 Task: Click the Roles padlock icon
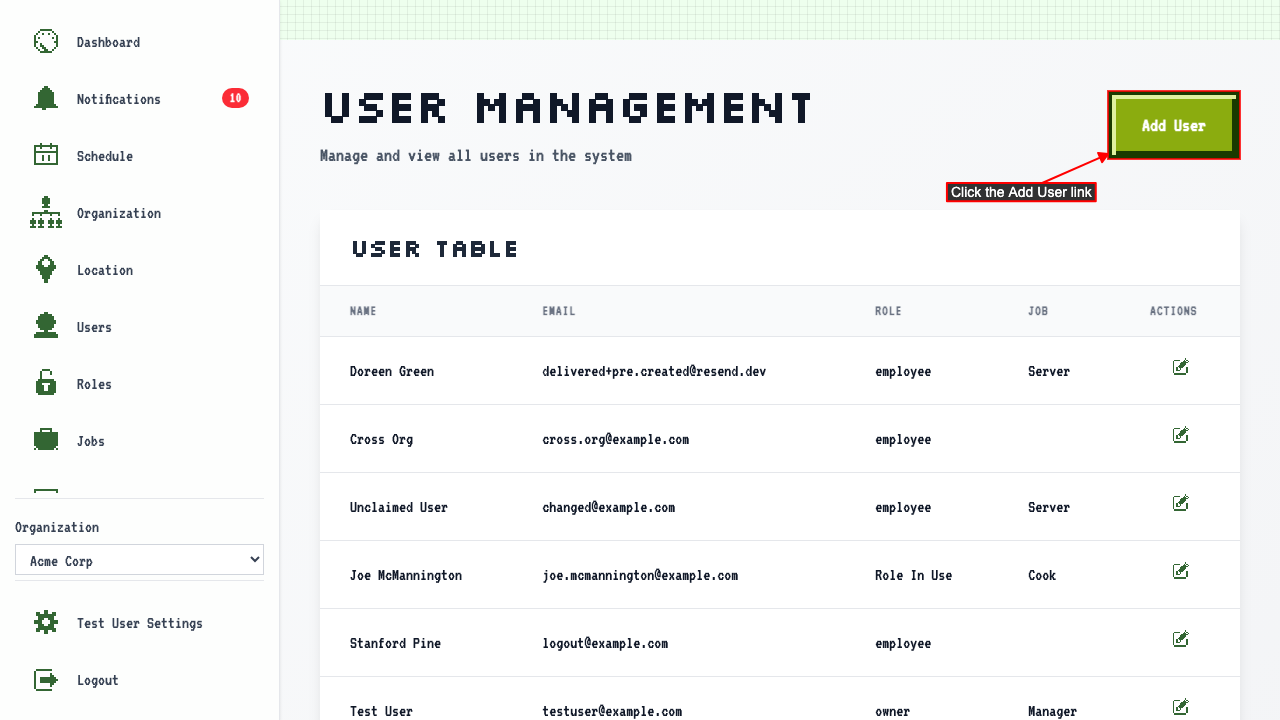(46, 384)
